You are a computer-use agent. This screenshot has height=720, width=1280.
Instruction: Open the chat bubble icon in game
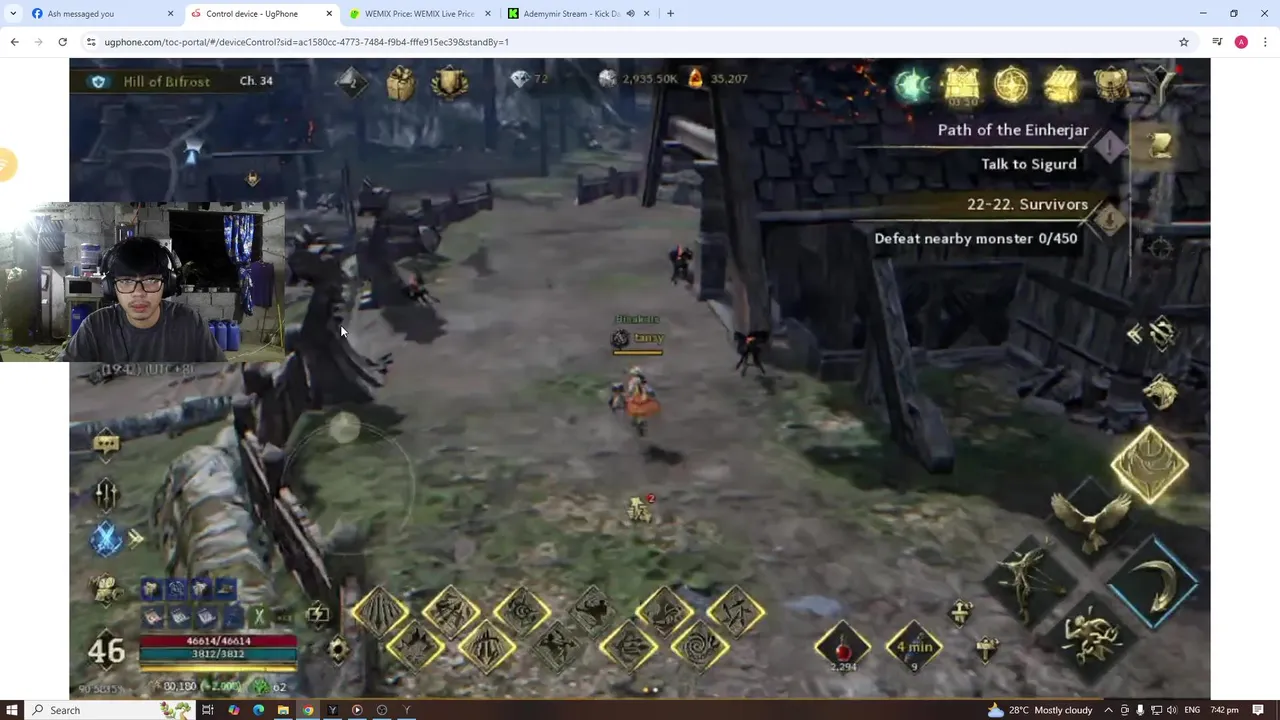click(x=106, y=445)
